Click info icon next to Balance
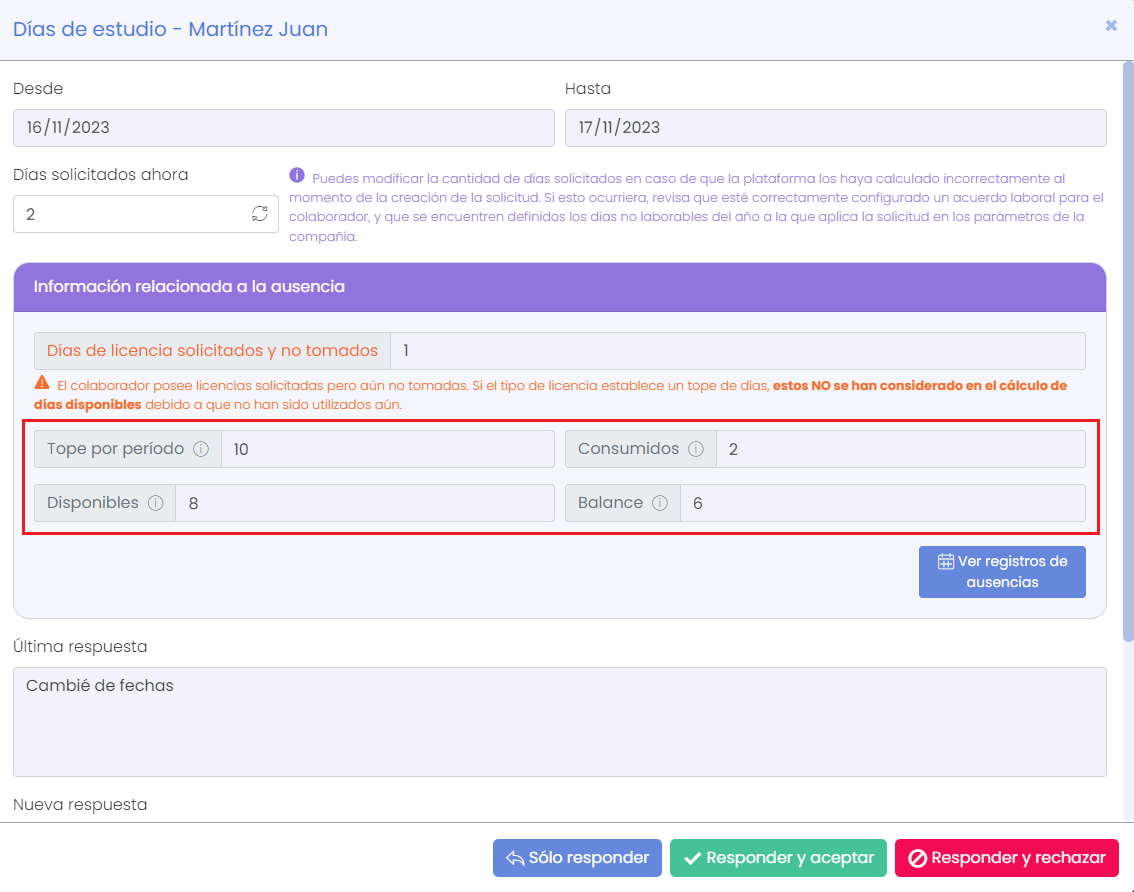Image resolution: width=1134 pixels, height=892 pixels. [x=660, y=503]
